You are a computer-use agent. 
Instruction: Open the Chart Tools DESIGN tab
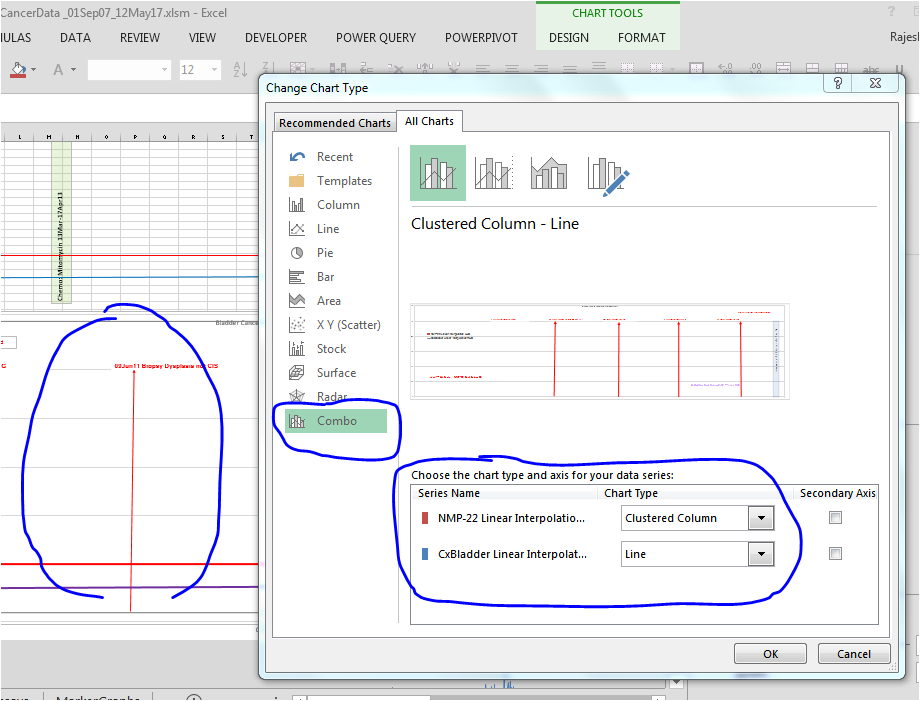(569, 38)
